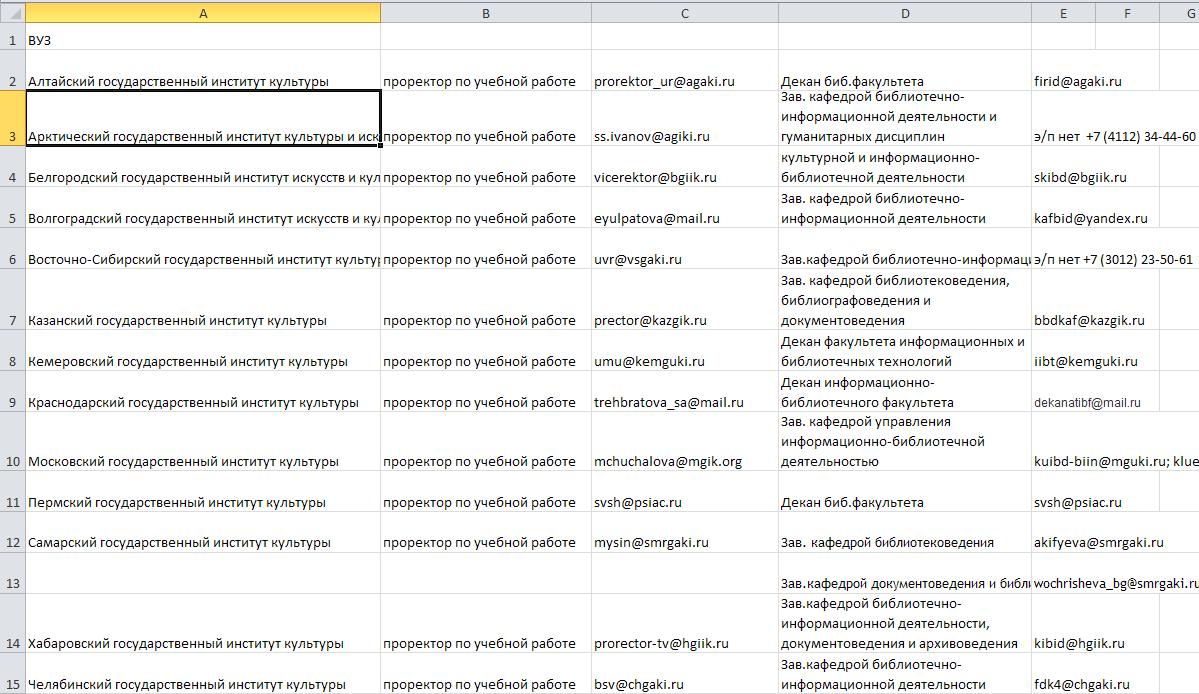Image resolution: width=1199 pixels, height=694 pixels.
Task: Click phone cell +7 (4112) 34-44-60
Action: (x=1114, y=136)
